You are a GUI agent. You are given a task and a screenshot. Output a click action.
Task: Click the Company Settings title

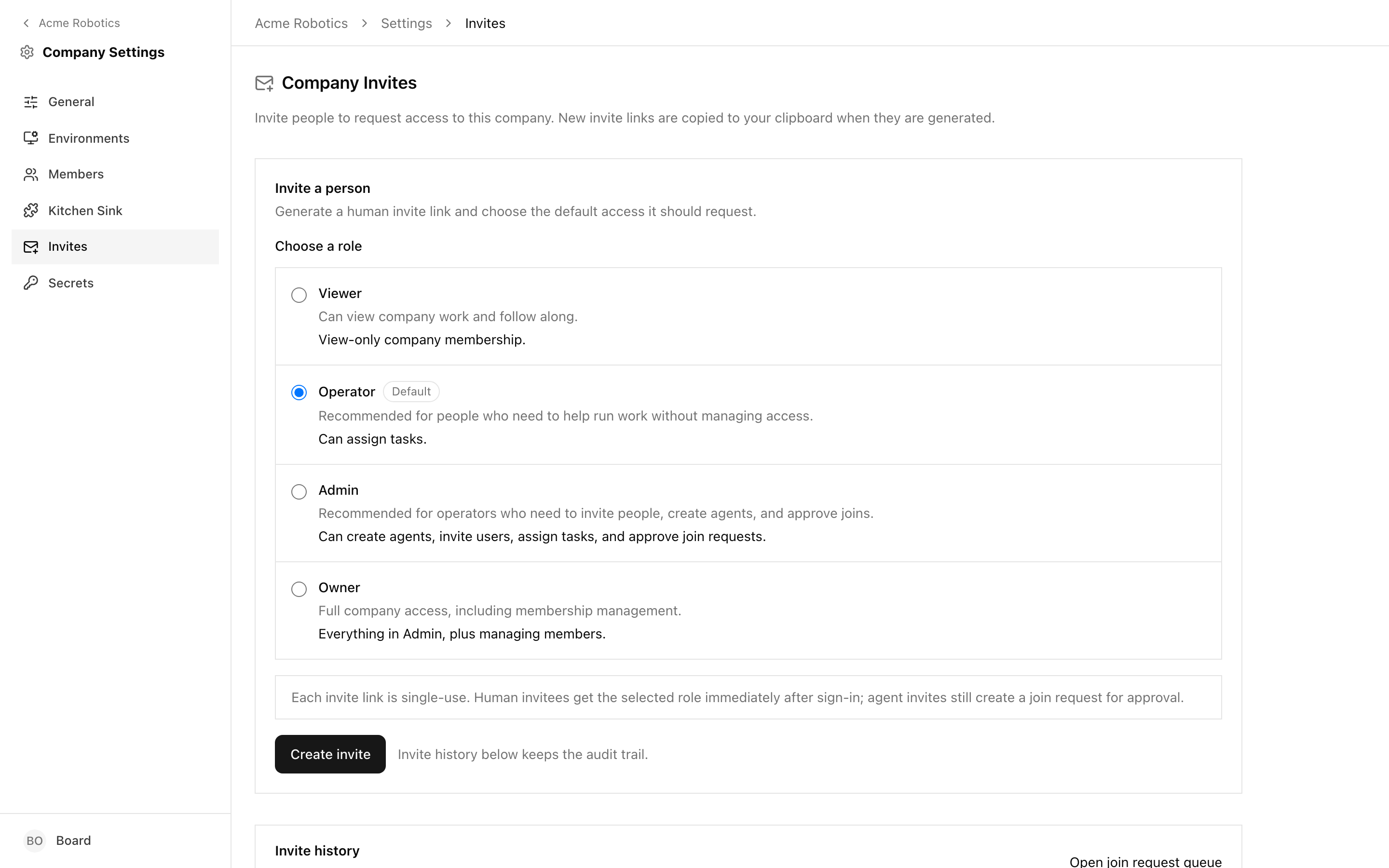pyautogui.click(x=103, y=52)
